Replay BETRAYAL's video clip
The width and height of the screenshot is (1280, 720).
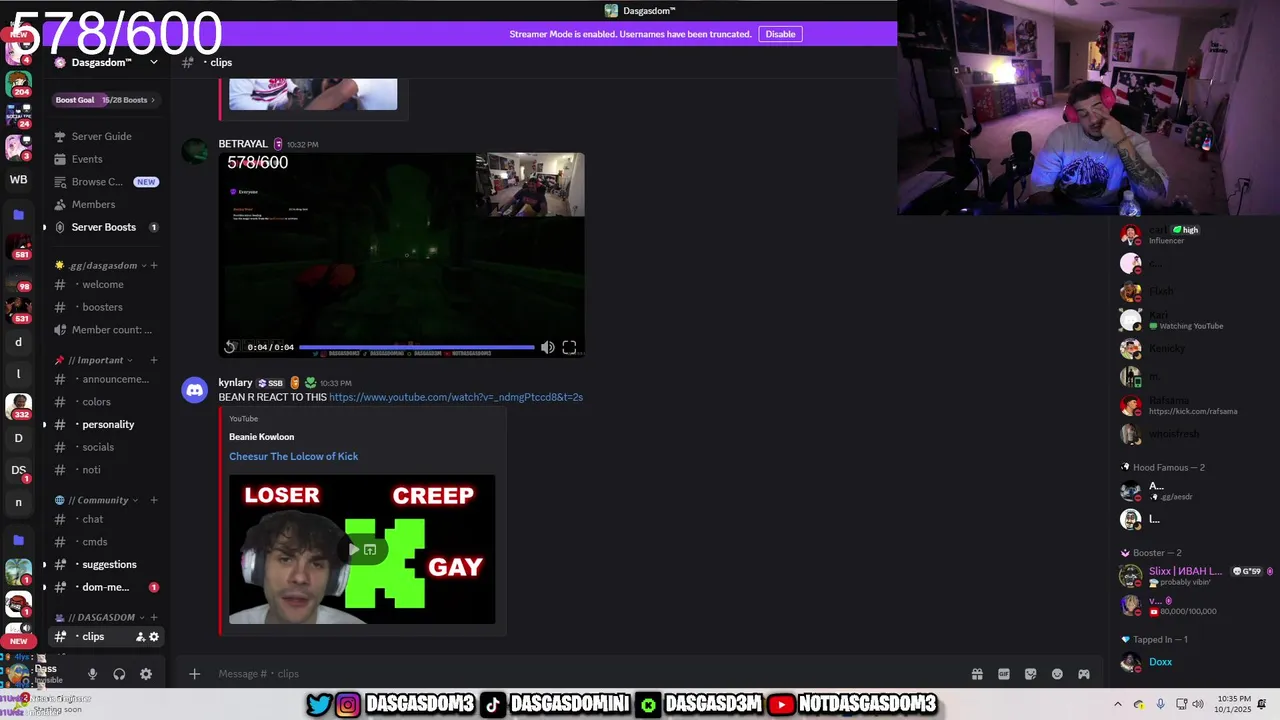coord(230,347)
